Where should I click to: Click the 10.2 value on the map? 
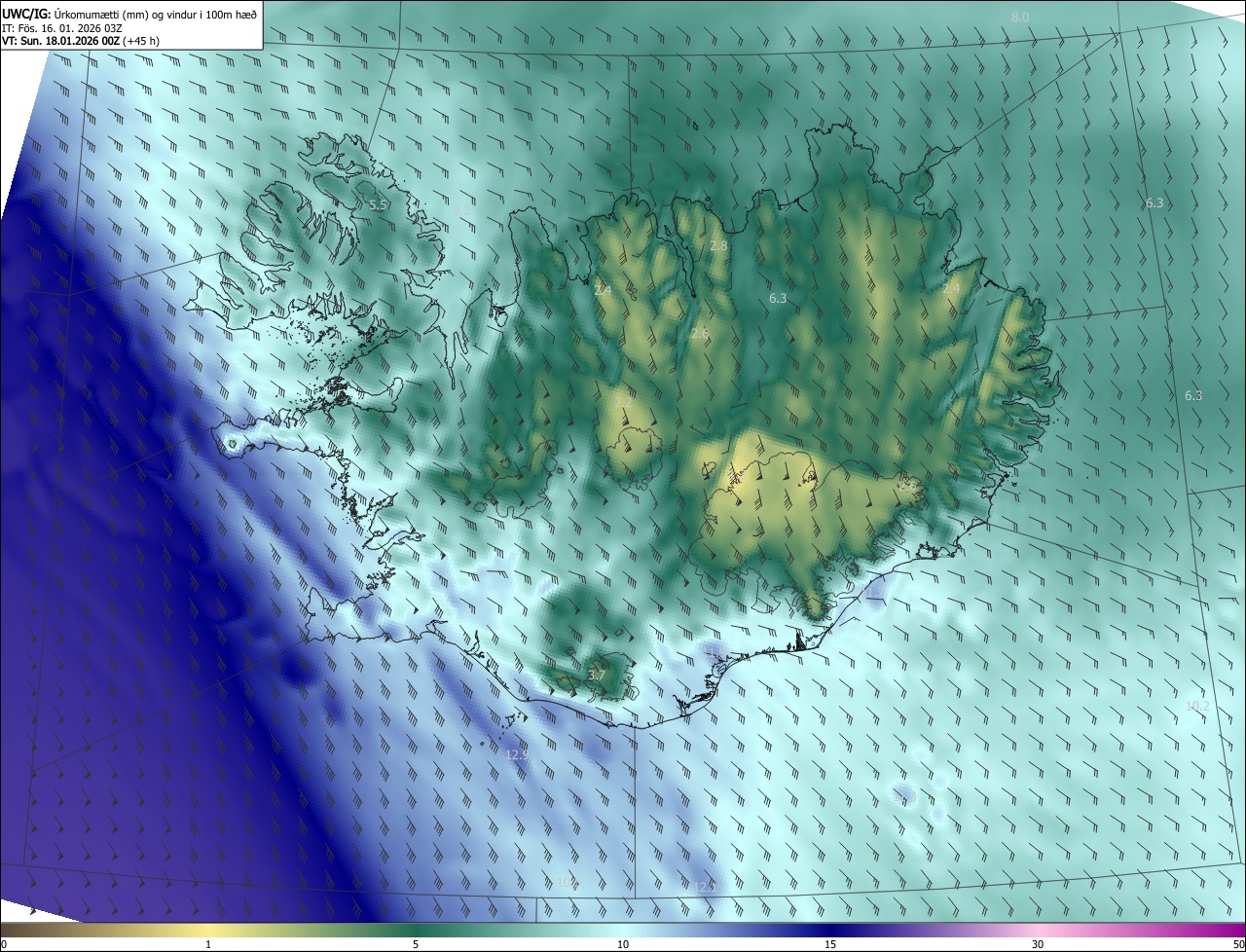(1197, 706)
